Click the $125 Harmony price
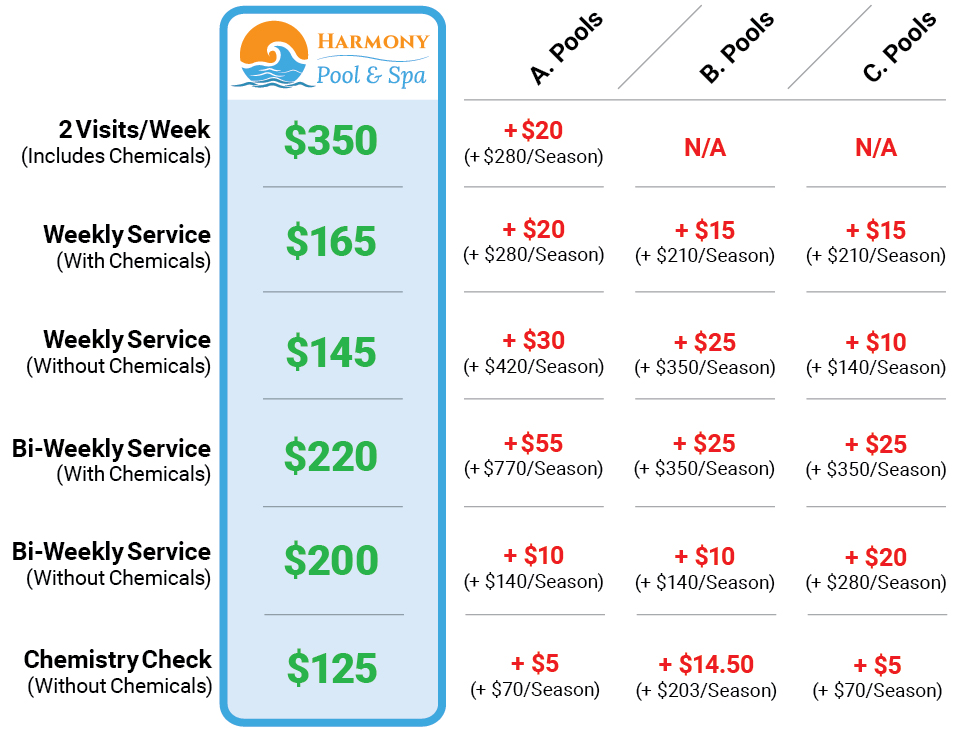This screenshot has height=730, width=959. pos(331,668)
